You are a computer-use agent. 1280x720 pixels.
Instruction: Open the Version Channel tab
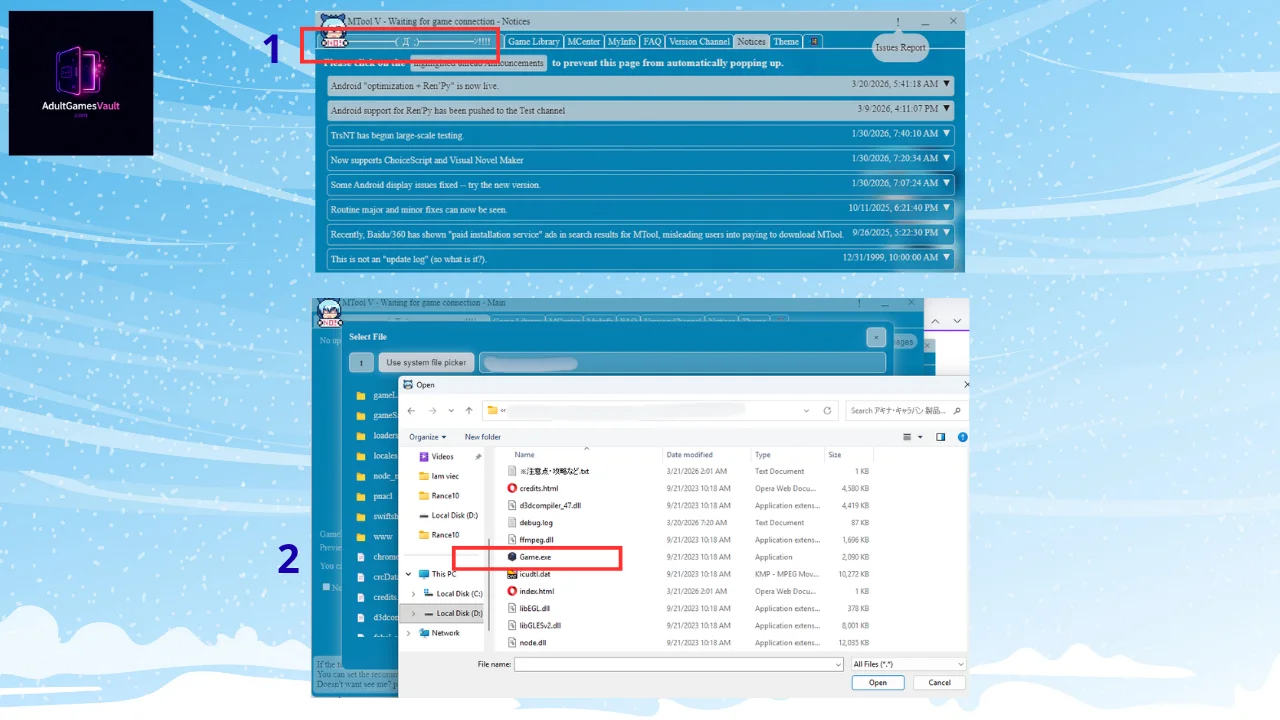click(699, 42)
